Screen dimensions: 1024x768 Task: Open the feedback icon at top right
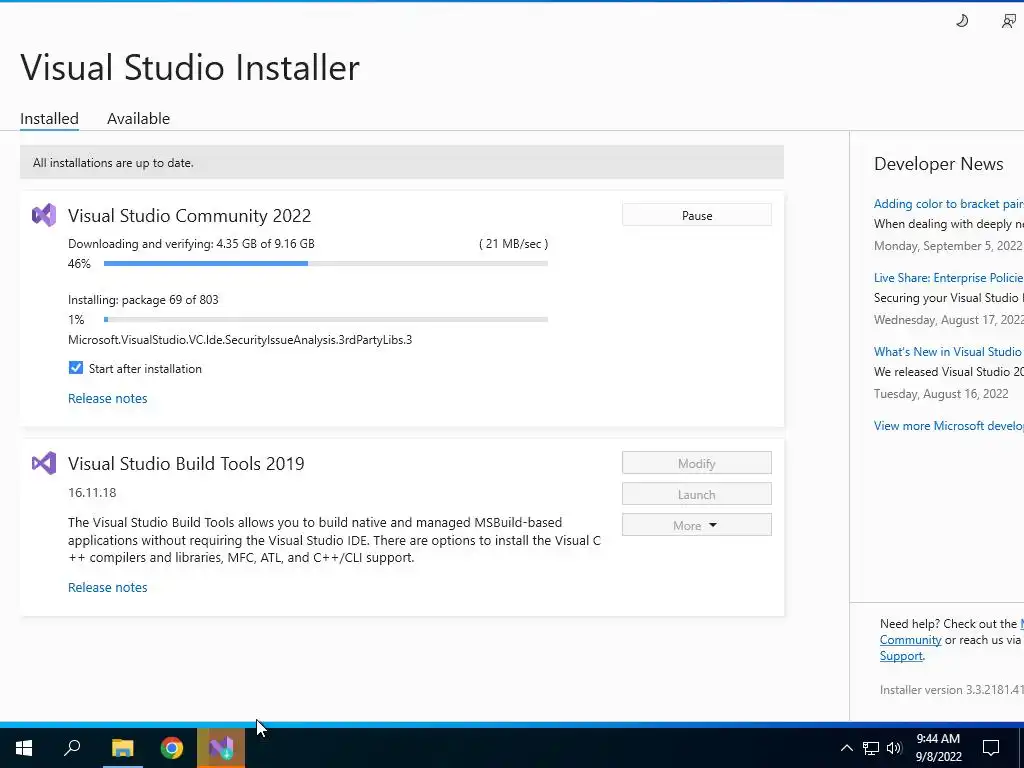coord(1009,21)
